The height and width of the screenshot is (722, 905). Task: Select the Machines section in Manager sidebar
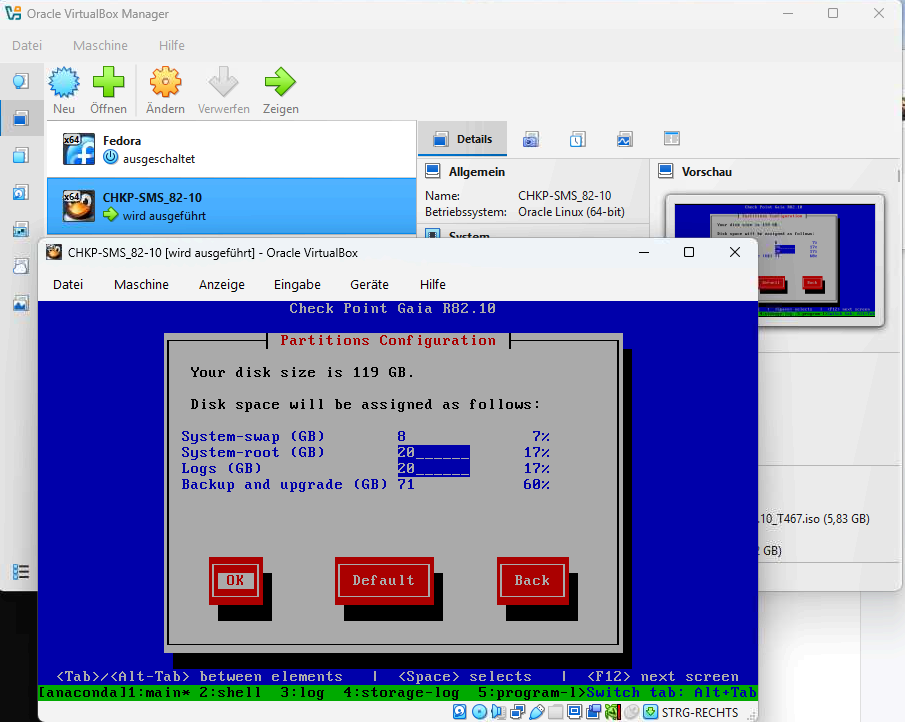[x=21, y=118]
